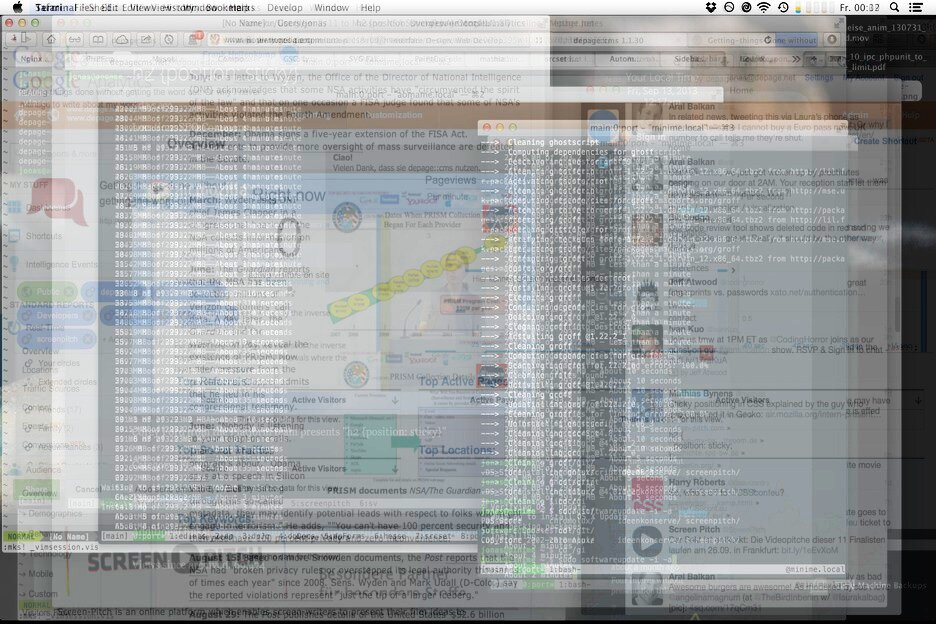Select Custom in the Analytics sidebar
The height and width of the screenshot is (624, 936).
(x=43, y=594)
